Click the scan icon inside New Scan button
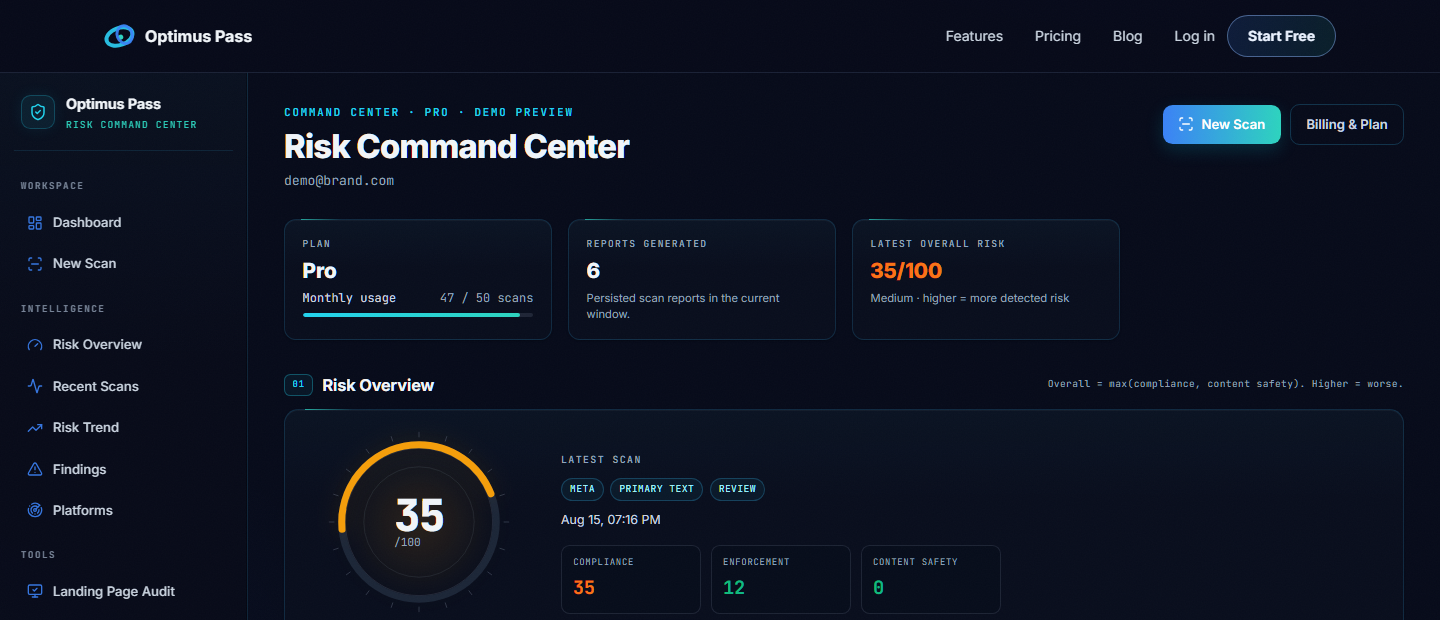Screen dimensions: 1440x620 (1186, 124)
